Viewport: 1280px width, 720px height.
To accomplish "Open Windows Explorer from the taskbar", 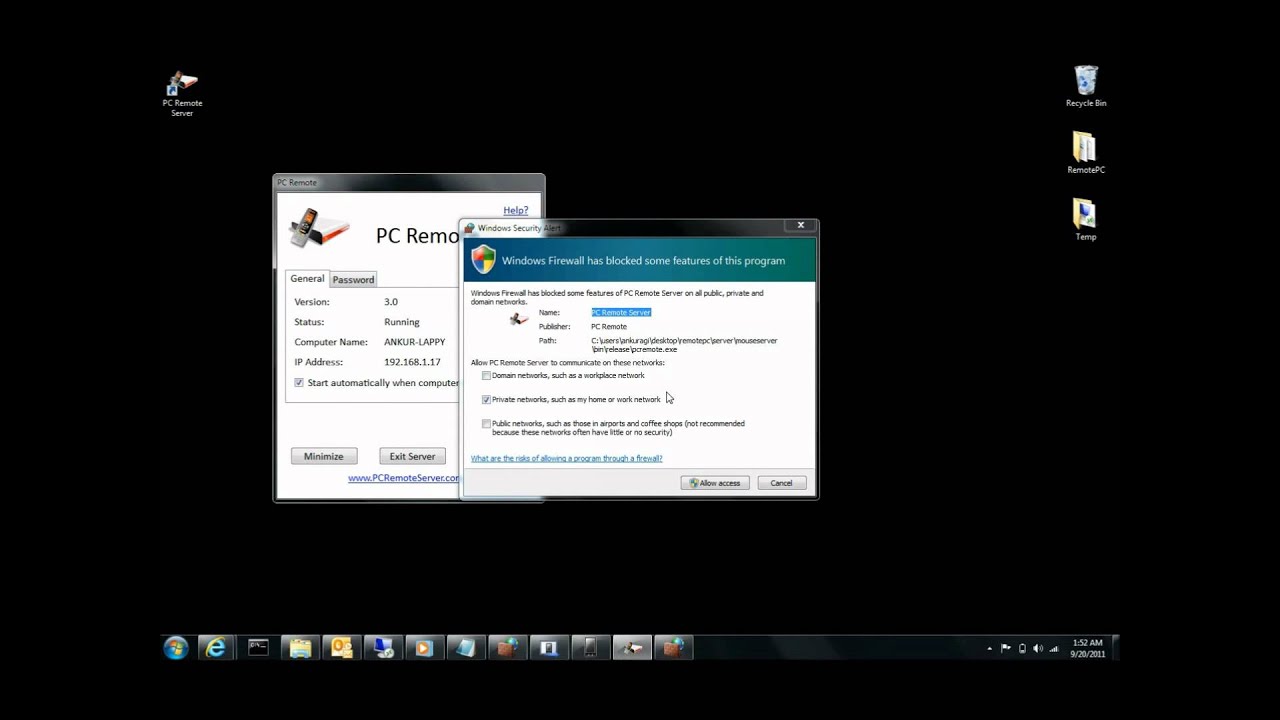I will 300,648.
